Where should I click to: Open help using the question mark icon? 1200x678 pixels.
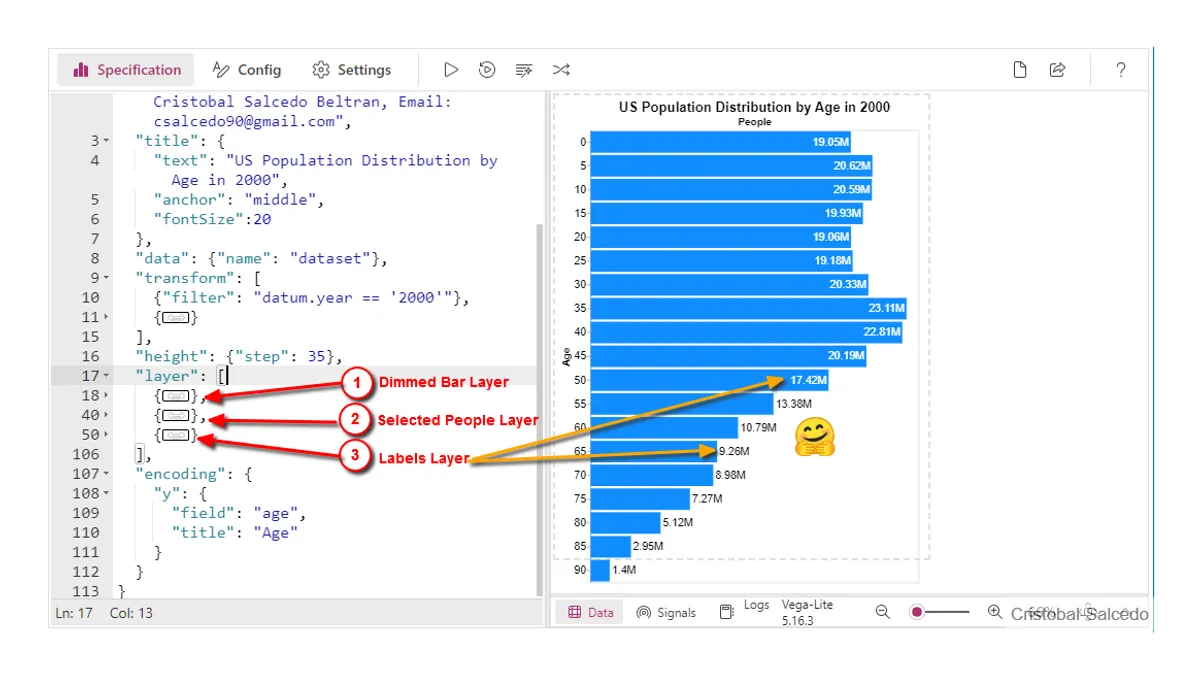[1121, 69]
